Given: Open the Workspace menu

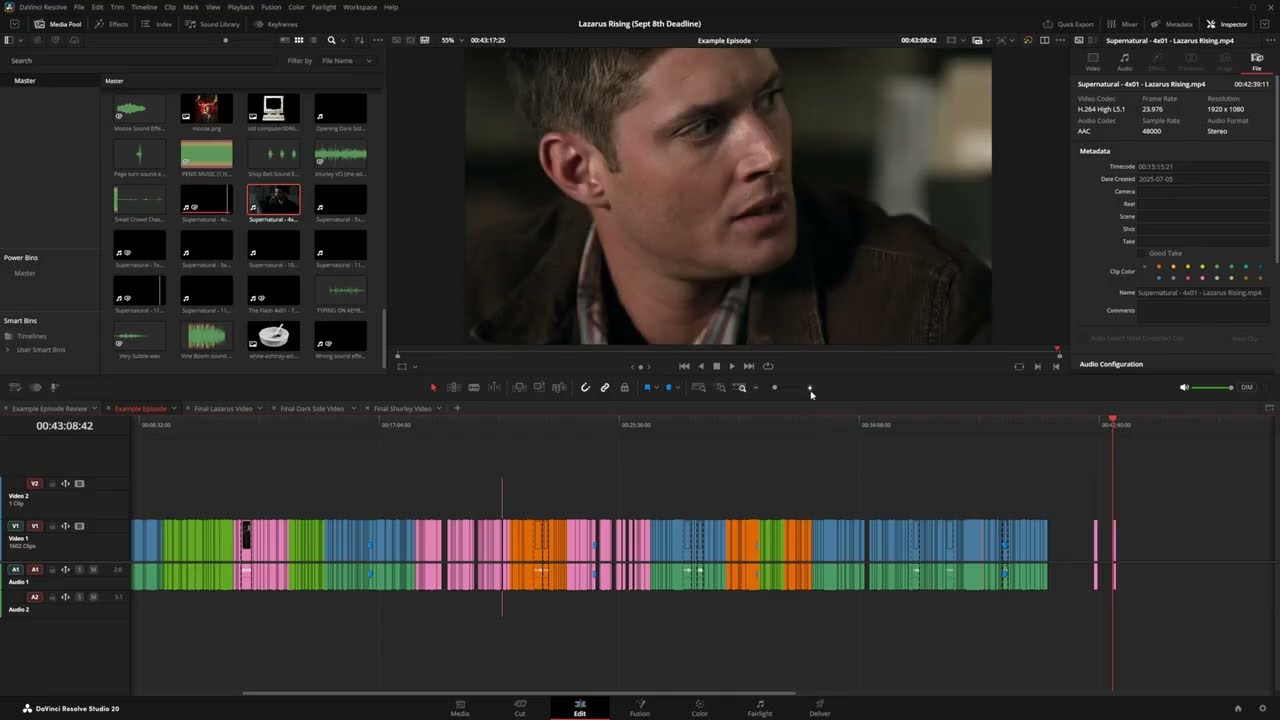Looking at the screenshot, I should coord(360,7).
